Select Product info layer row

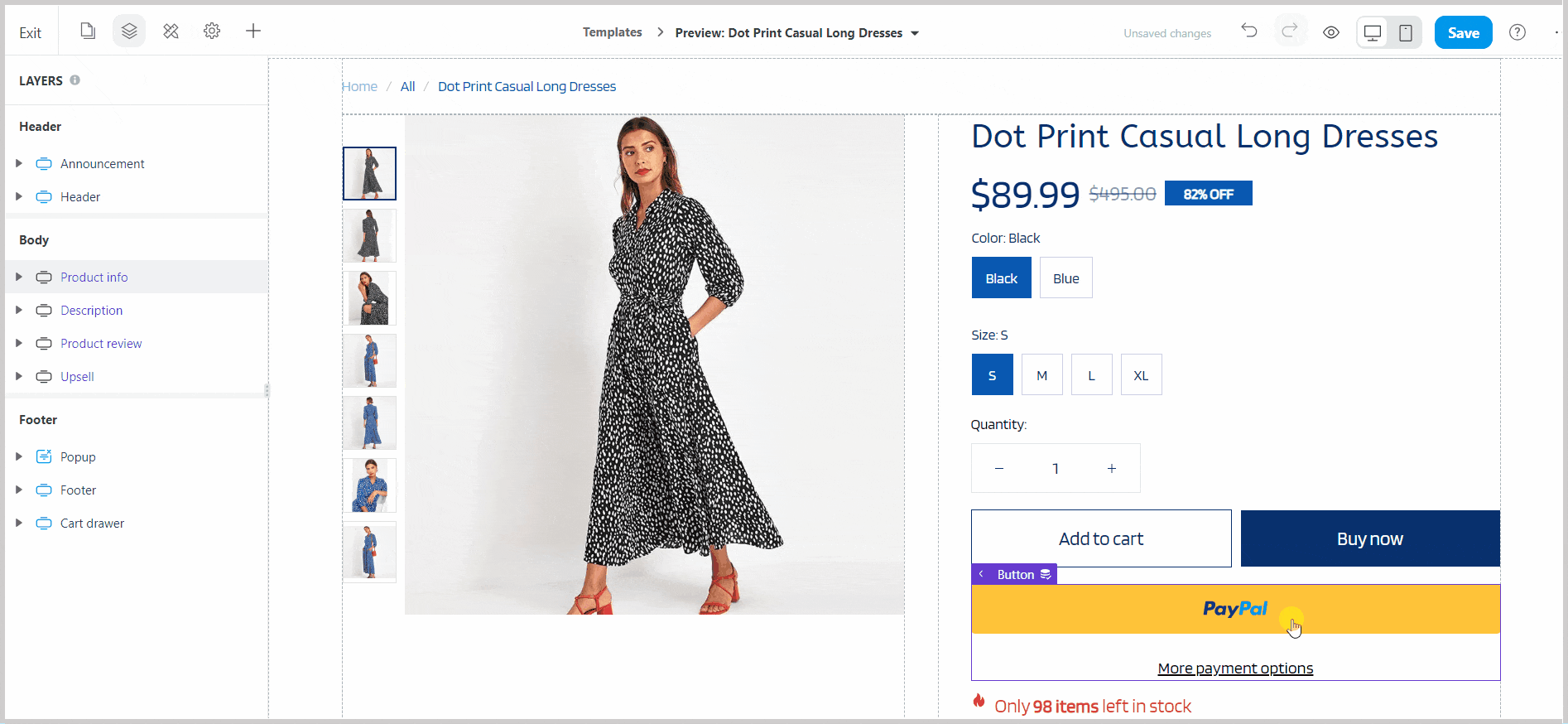[137, 278]
